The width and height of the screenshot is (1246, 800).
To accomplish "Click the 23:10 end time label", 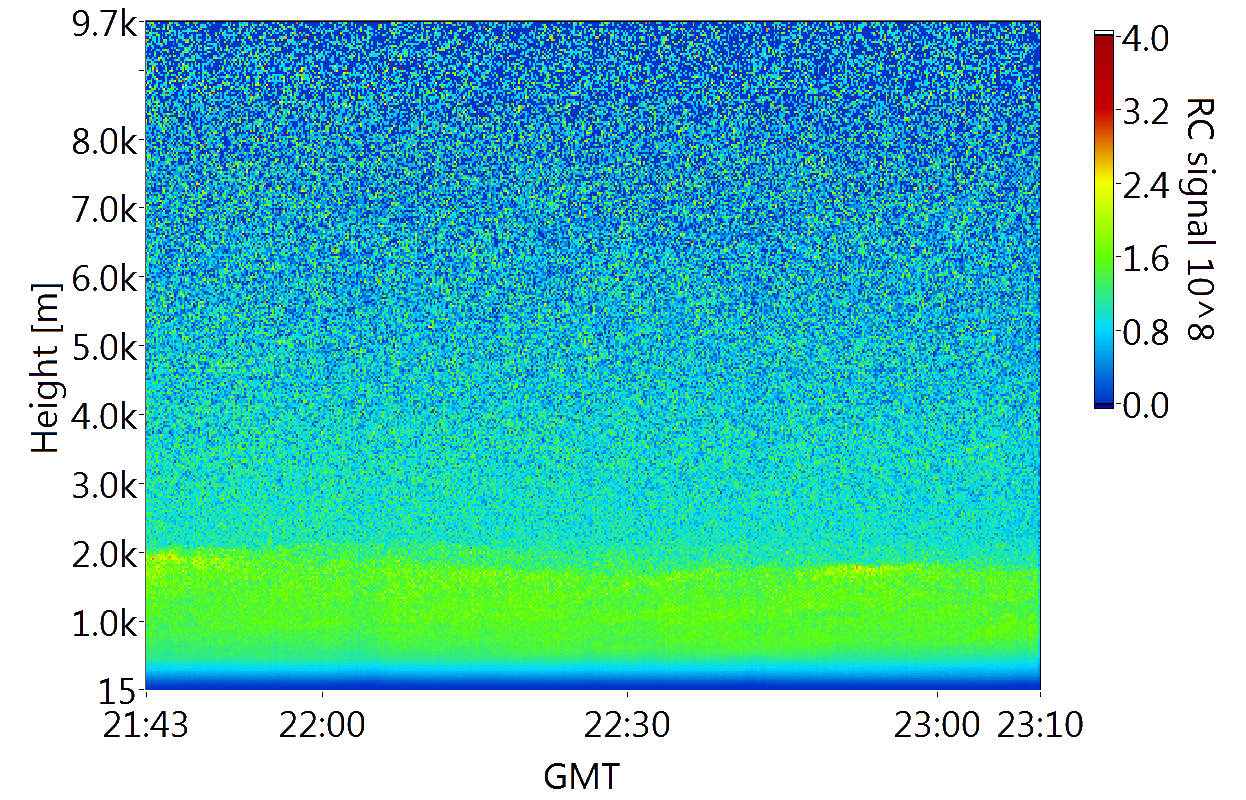I will click(x=1041, y=725).
